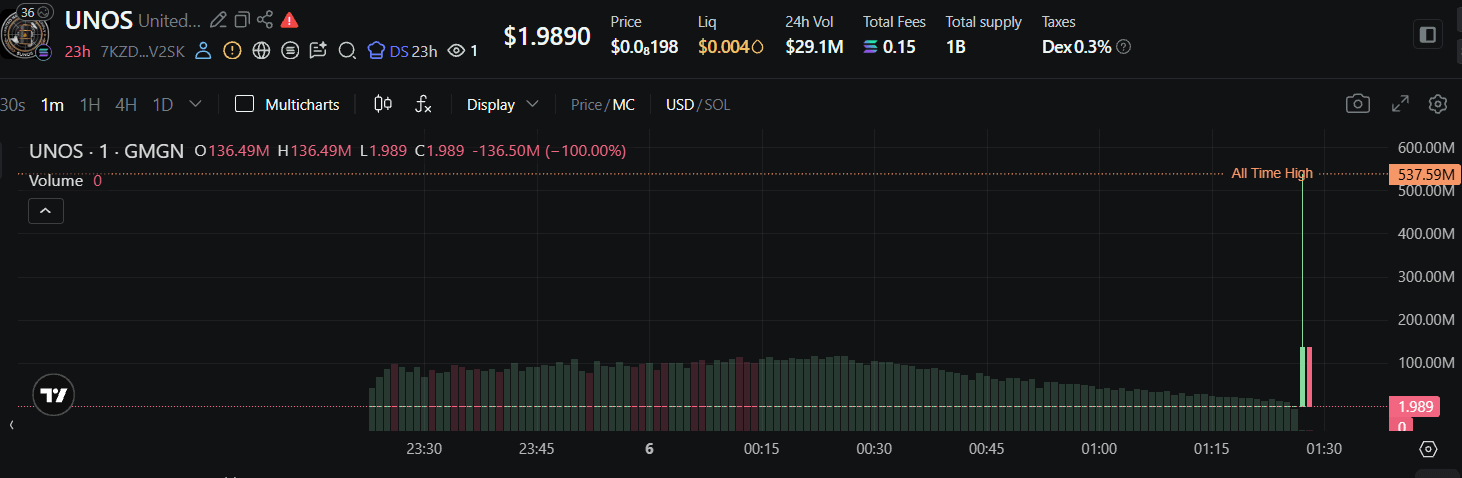Click the Solana icon beside Total Fees
This screenshot has height=478, width=1462.
pos(870,47)
